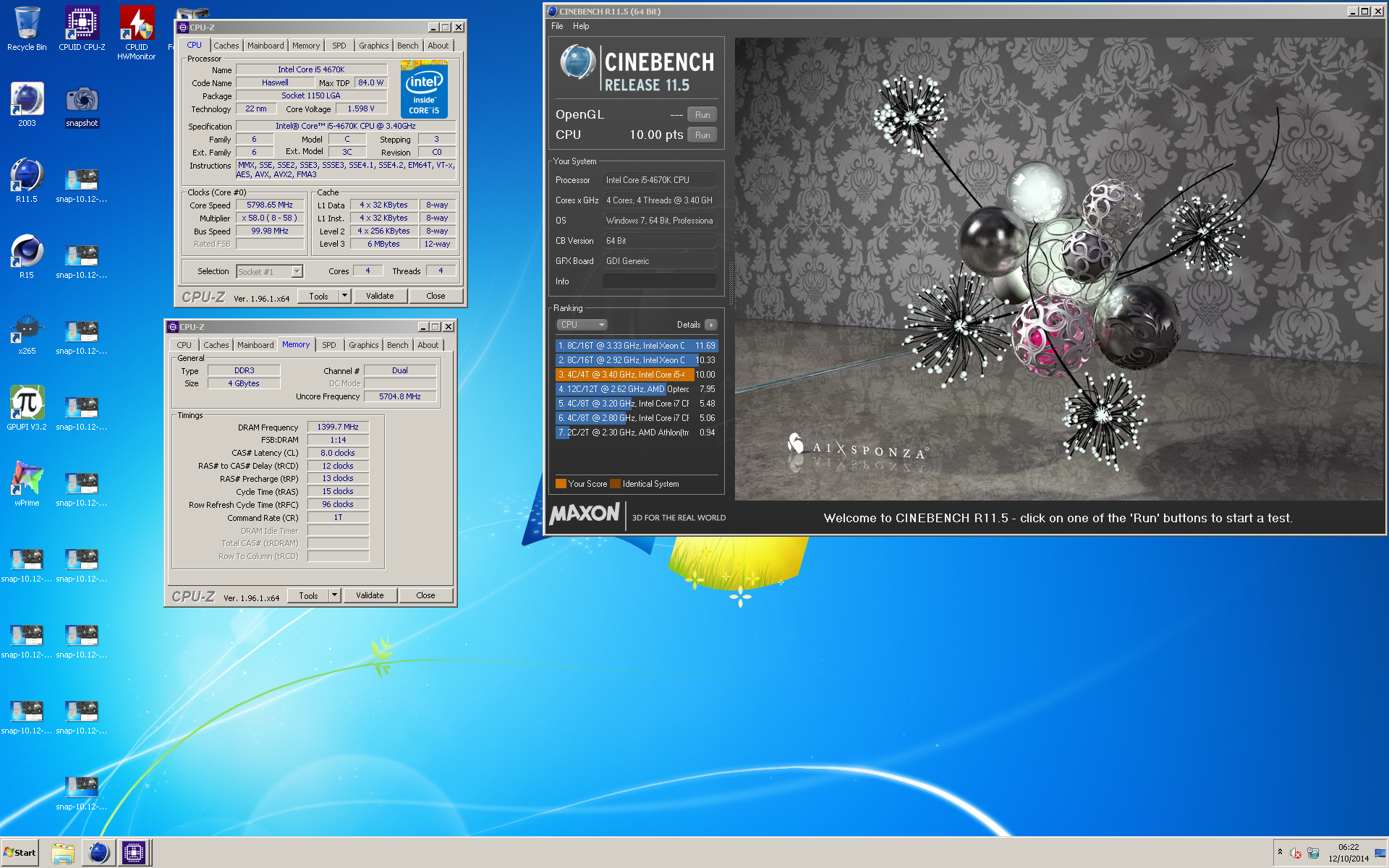Launch the CPUID CPU-Z desktop shortcut

click(x=82, y=29)
